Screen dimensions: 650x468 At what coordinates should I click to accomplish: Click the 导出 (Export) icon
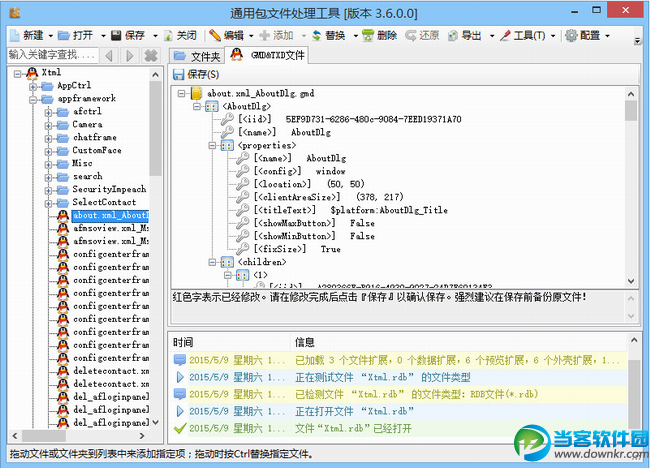click(453, 36)
